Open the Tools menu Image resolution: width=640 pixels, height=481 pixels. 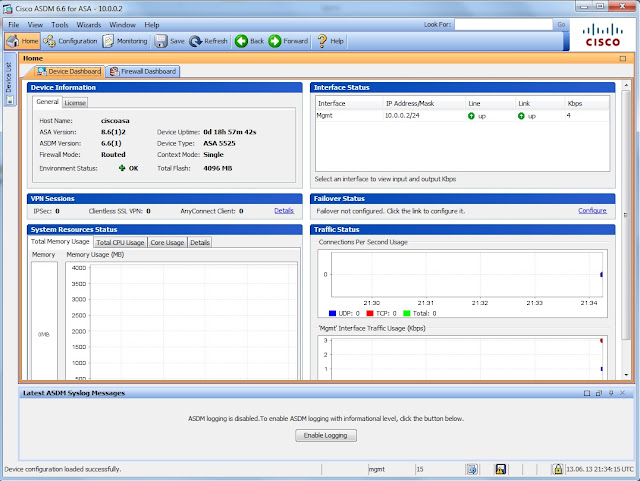pos(60,25)
